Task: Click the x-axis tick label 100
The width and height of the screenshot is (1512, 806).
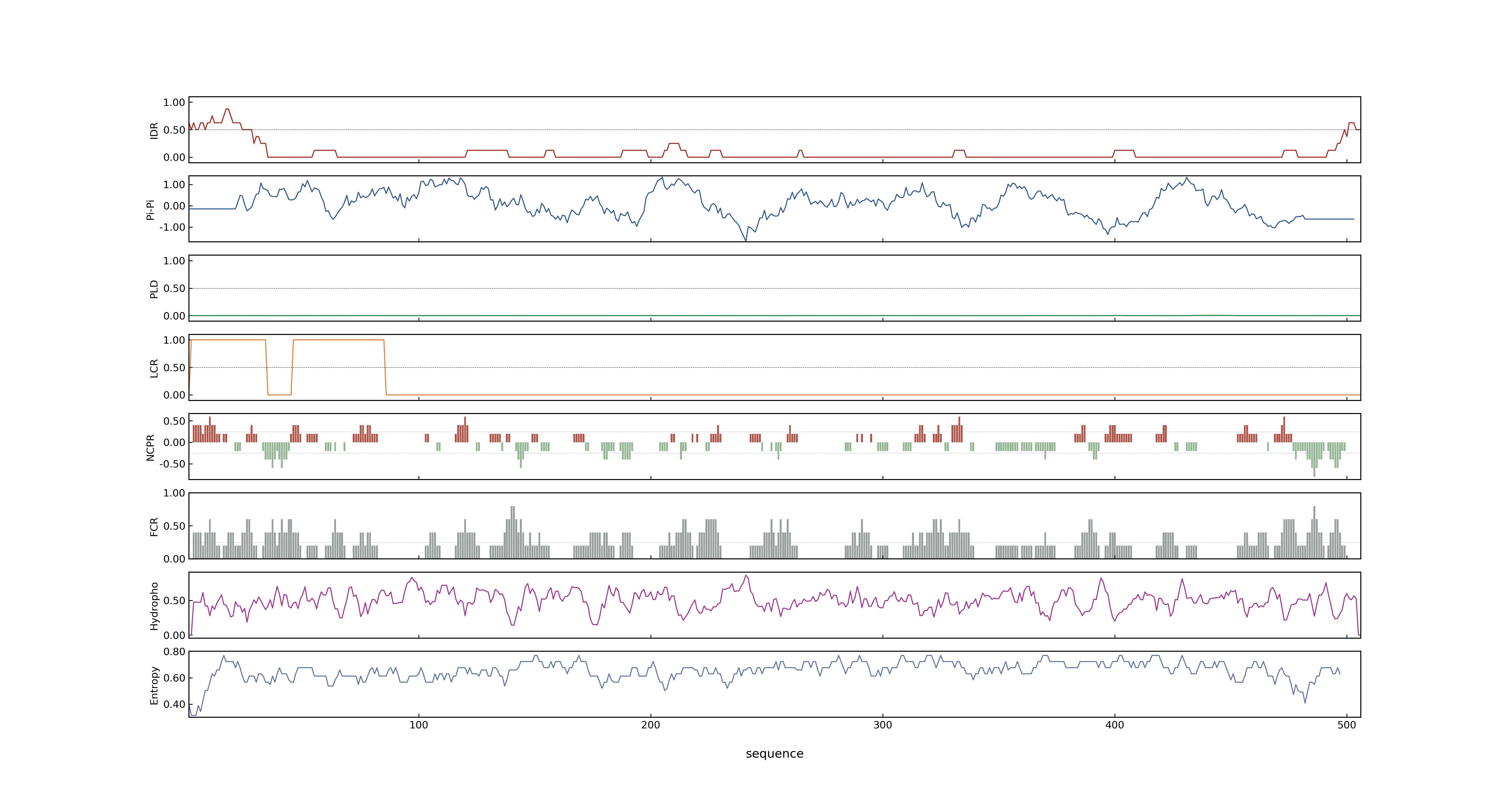Action: pyautogui.click(x=419, y=725)
